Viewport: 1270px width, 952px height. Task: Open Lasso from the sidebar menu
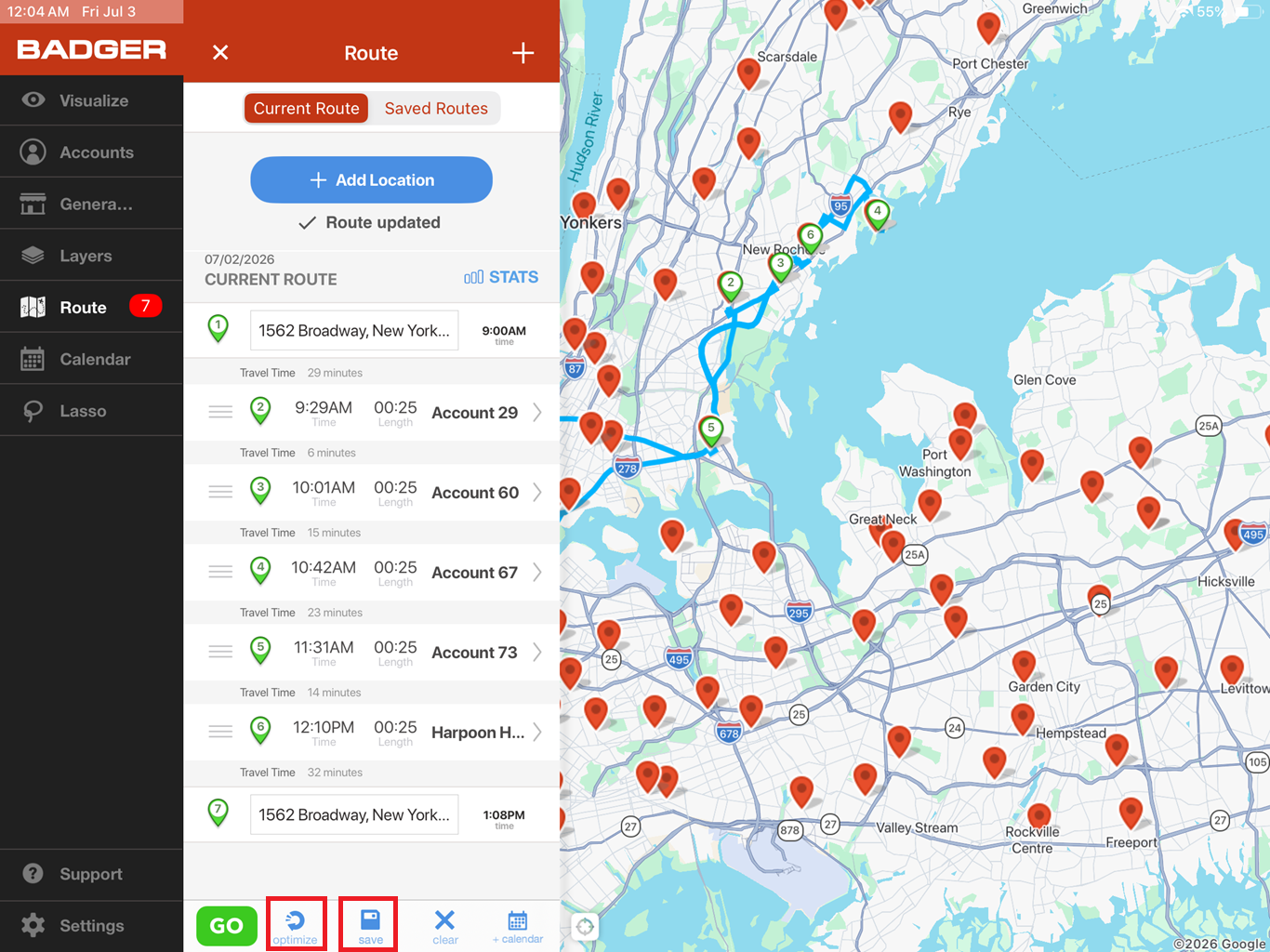tap(91, 411)
